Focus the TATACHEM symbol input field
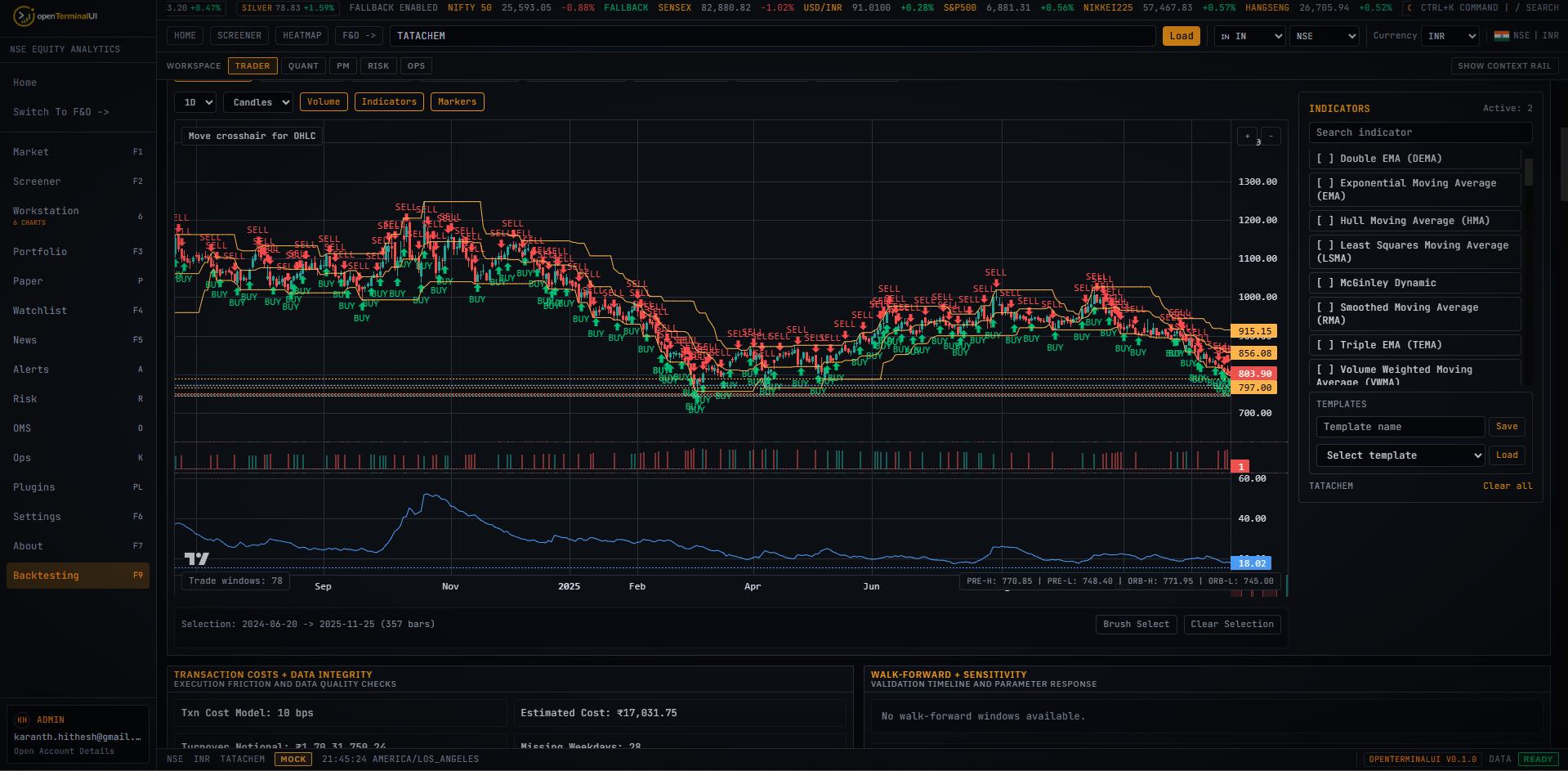The height and width of the screenshot is (771, 1568). point(772,36)
